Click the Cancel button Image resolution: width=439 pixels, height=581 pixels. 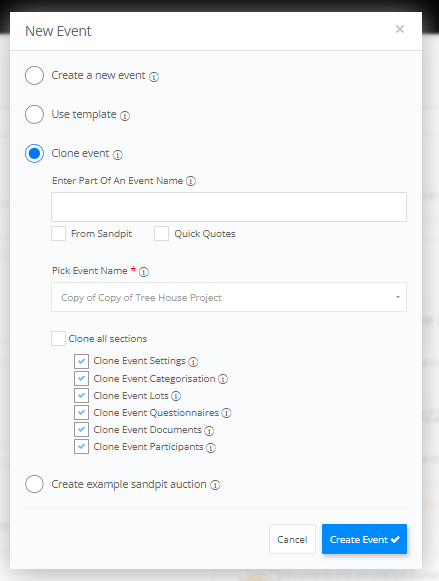pyautogui.click(x=292, y=539)
